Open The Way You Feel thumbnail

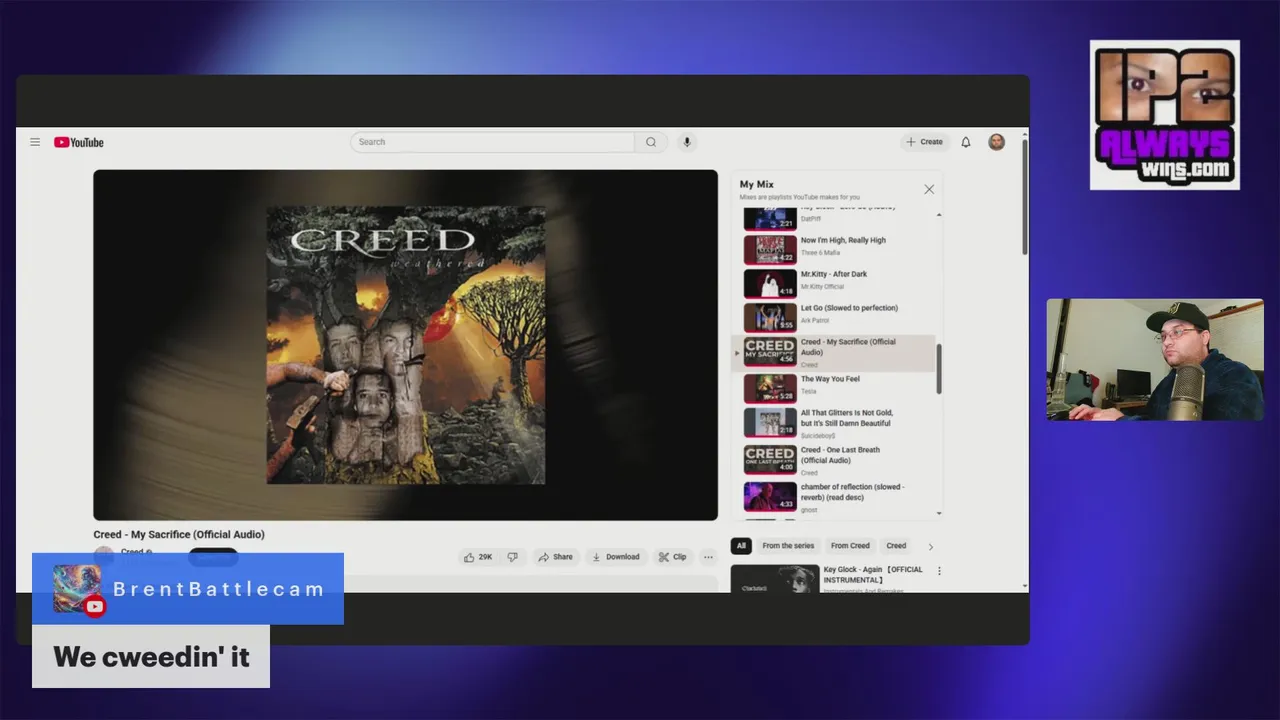point(770,388)
